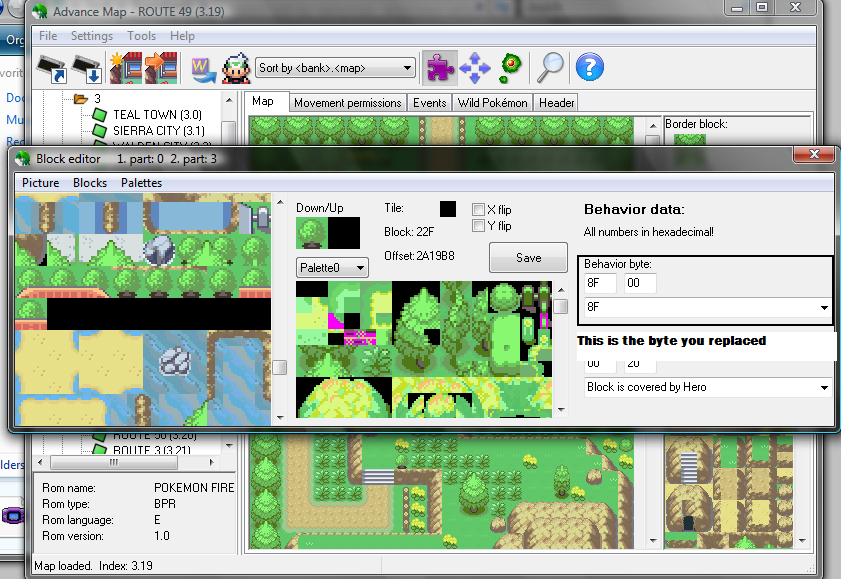
Task: Click the block list scrollbar down arrow
Action: 280,417
